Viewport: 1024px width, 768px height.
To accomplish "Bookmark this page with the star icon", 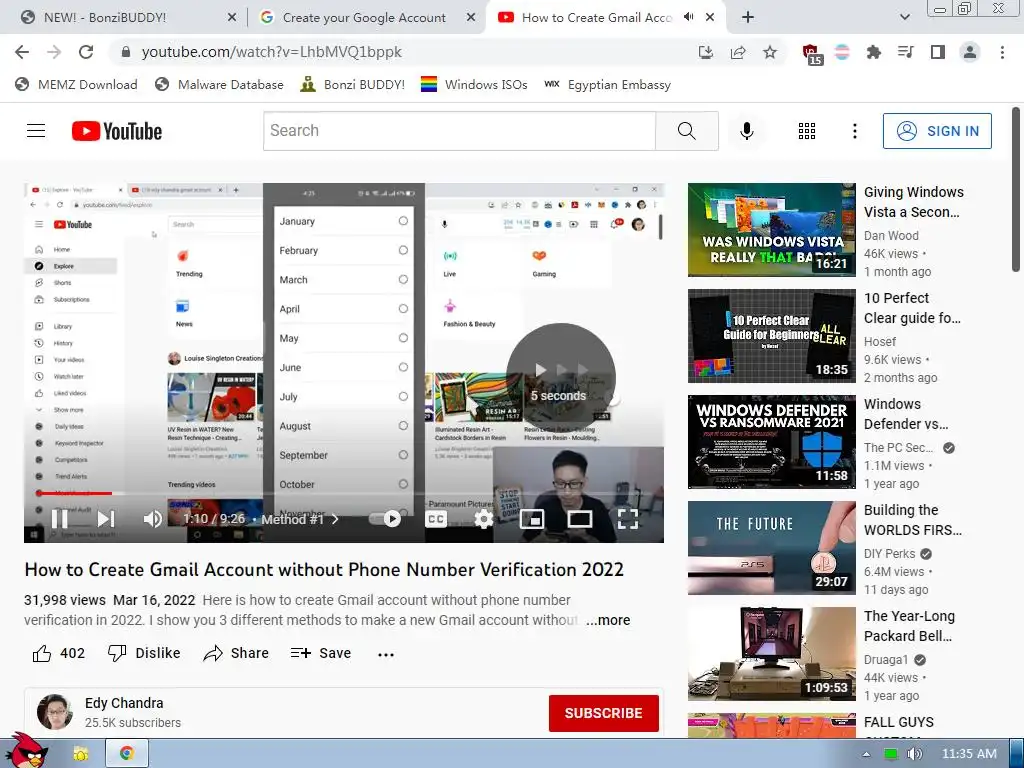I will (x=770, y=52).
